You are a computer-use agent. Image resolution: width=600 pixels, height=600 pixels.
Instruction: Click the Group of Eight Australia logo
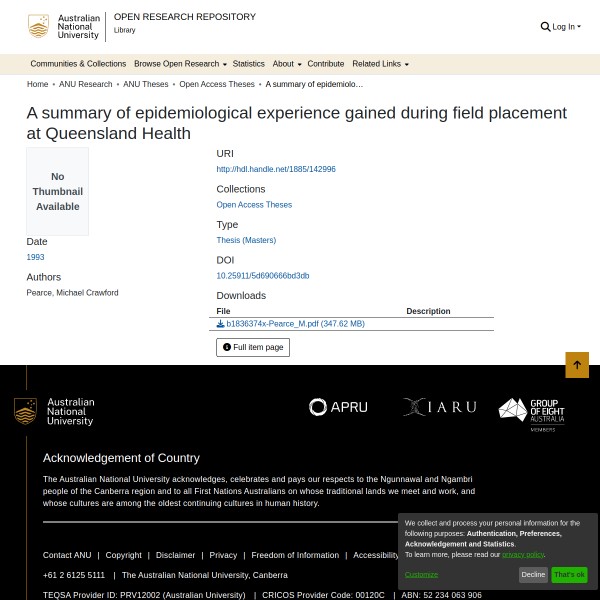coord(532,412)
